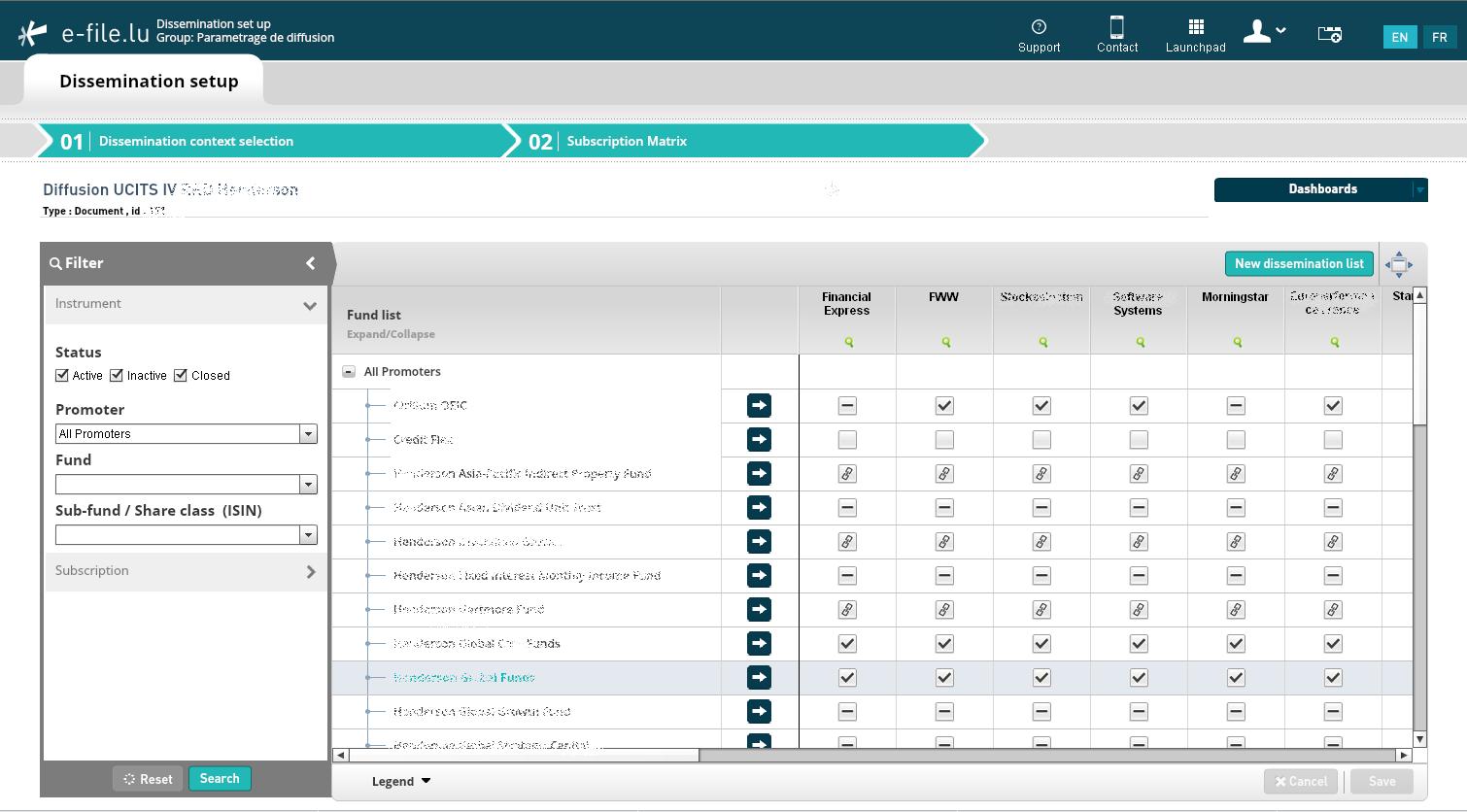Click FWW link icon for Asia-Pacific Property Fund
Image resolution: width=1467 pixels, height=812 pixels.
(944, 474)
